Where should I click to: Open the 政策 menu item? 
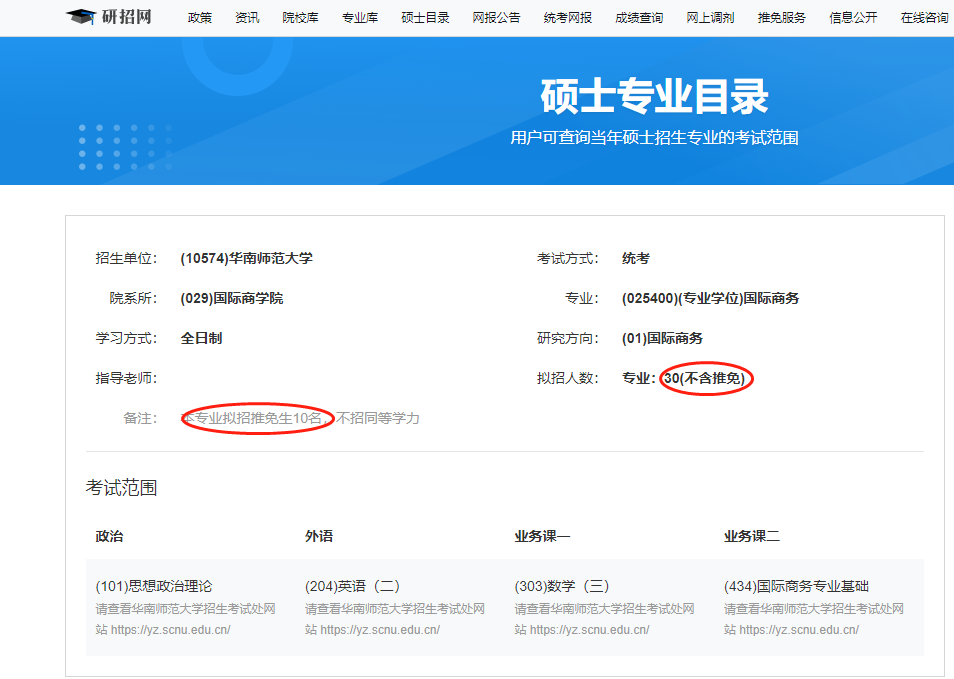200,18
